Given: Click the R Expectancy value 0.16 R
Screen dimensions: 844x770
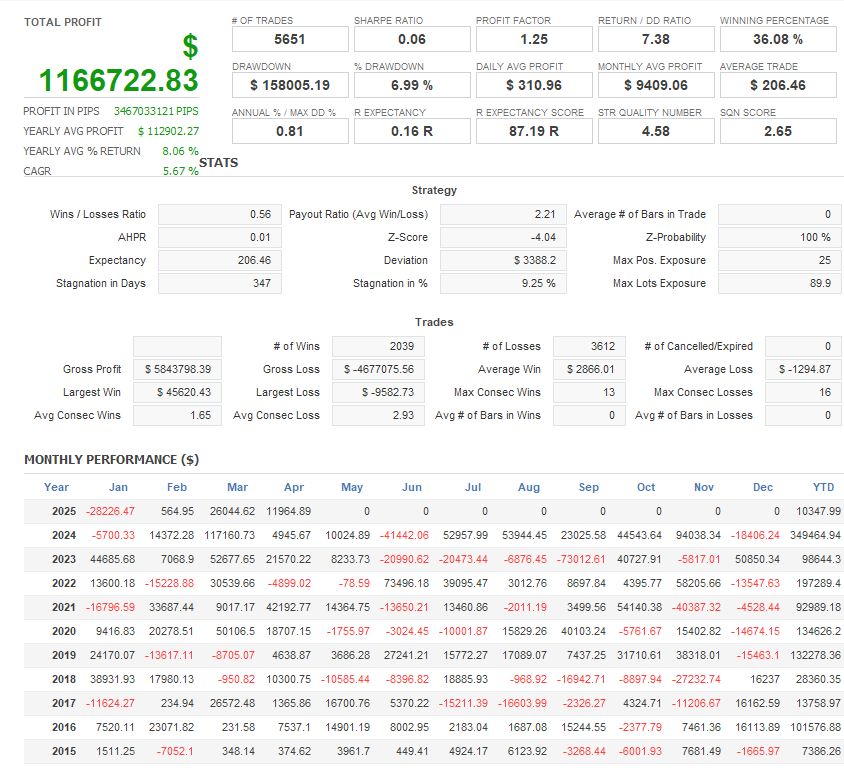Looking at the screenshot, I should point(412,131).
